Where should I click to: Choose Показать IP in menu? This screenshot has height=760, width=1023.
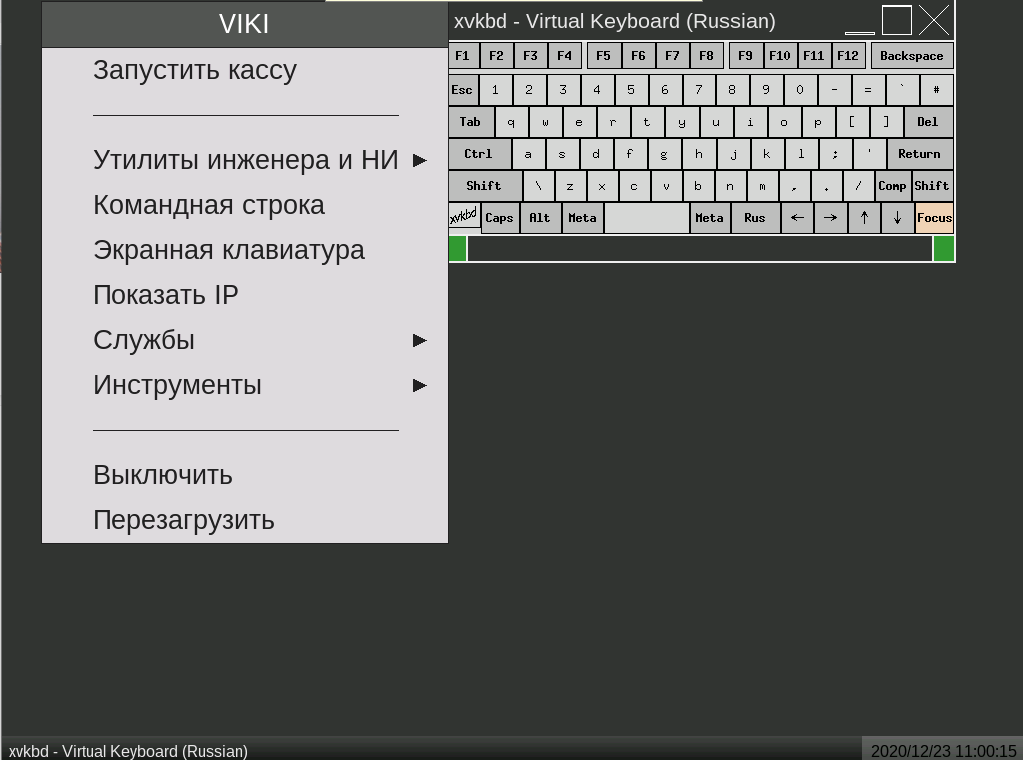click(166, 295)
